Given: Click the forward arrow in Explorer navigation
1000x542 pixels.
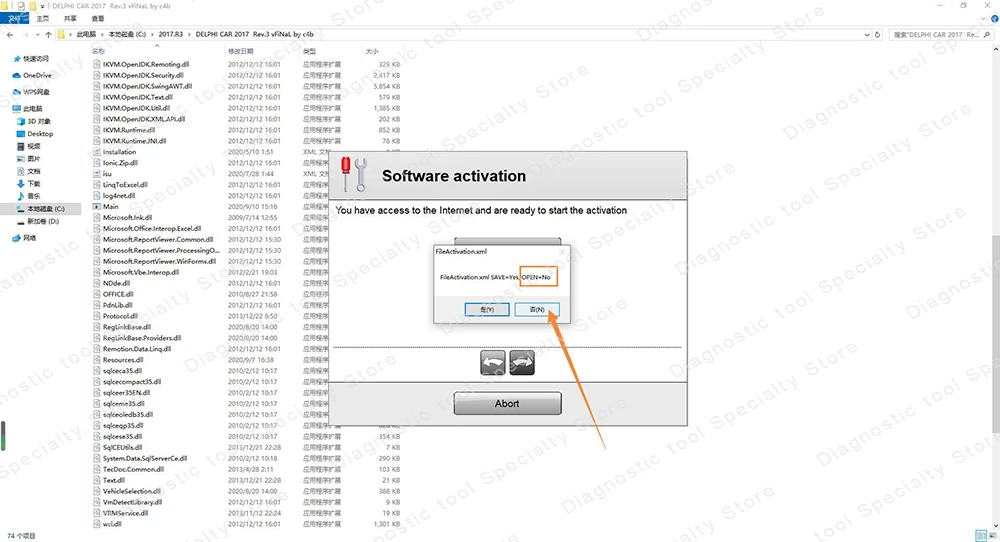Looking at the screenshot, I should coord(25,34).
